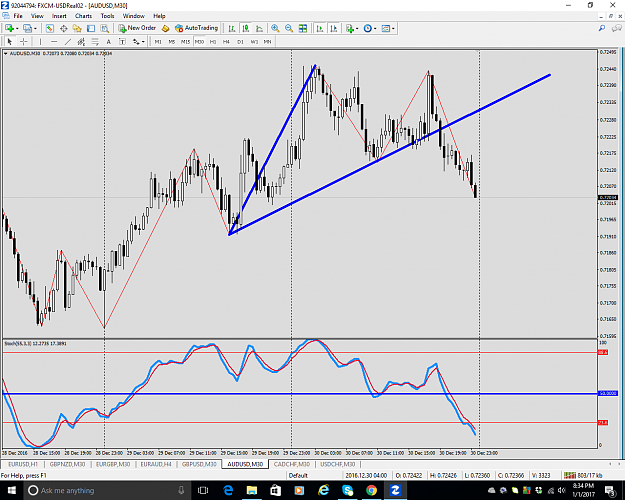Screen dimensions: 625x500
Task: Toggle chart auto scroll
Action: pos(320,28)
